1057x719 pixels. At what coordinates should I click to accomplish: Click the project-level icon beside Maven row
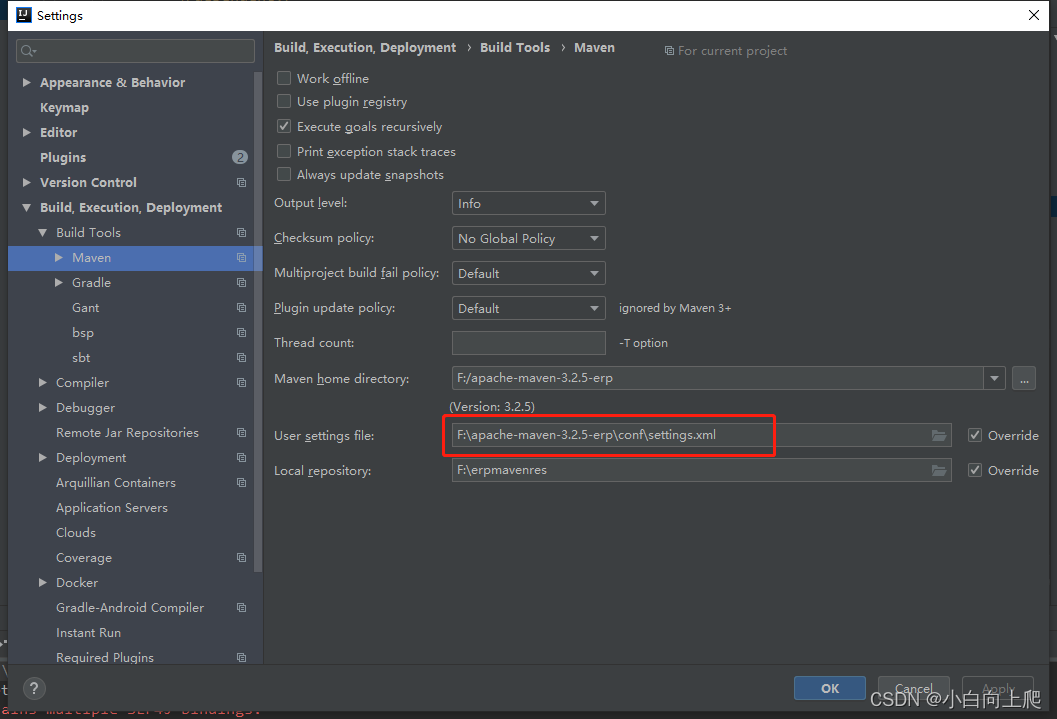[x=241, y=257]
